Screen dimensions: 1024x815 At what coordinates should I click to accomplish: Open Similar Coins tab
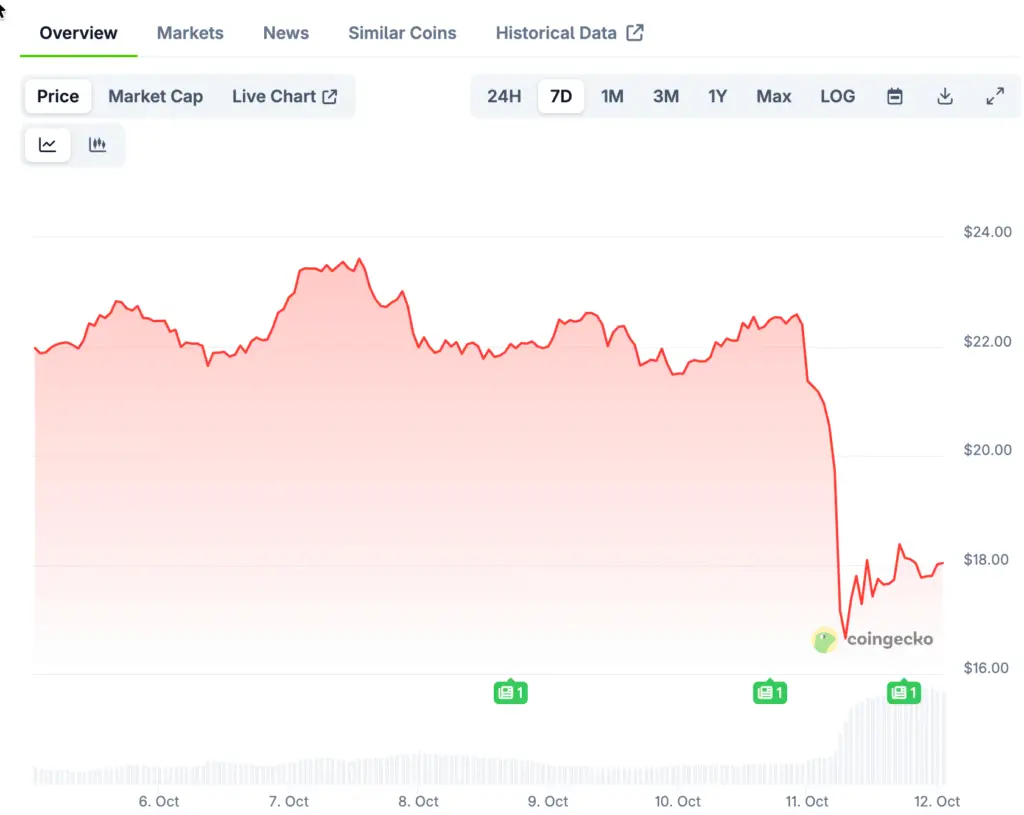tap(402, 33)
